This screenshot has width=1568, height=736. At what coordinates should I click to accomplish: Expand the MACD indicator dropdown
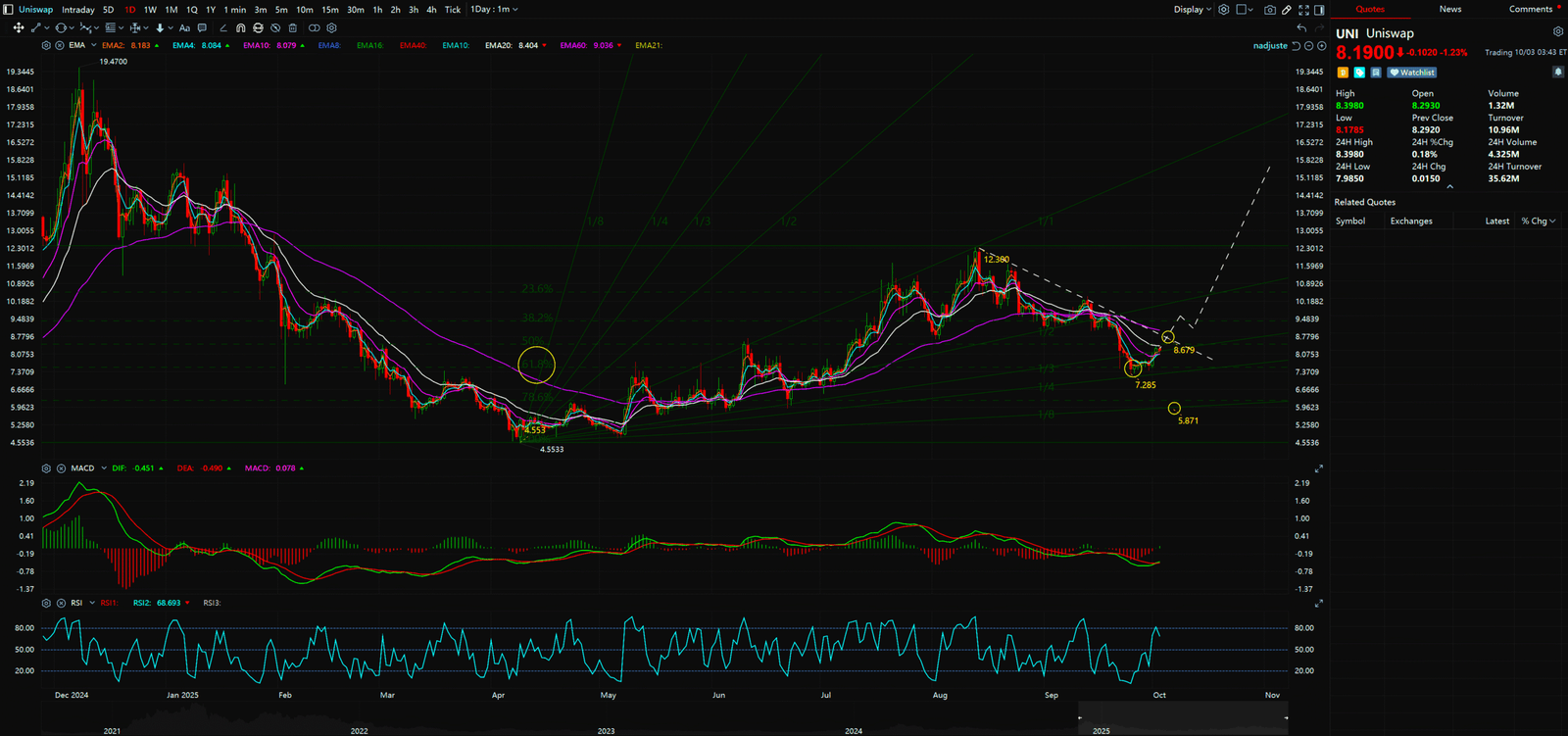click(104, 468)
